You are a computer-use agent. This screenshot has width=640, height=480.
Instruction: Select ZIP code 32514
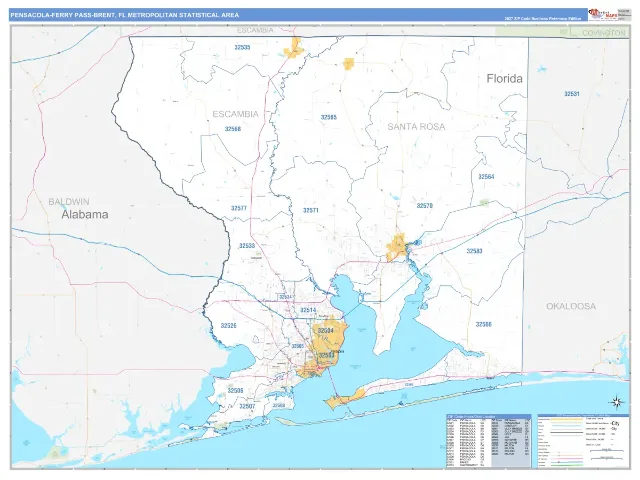[x=308, y=311]
